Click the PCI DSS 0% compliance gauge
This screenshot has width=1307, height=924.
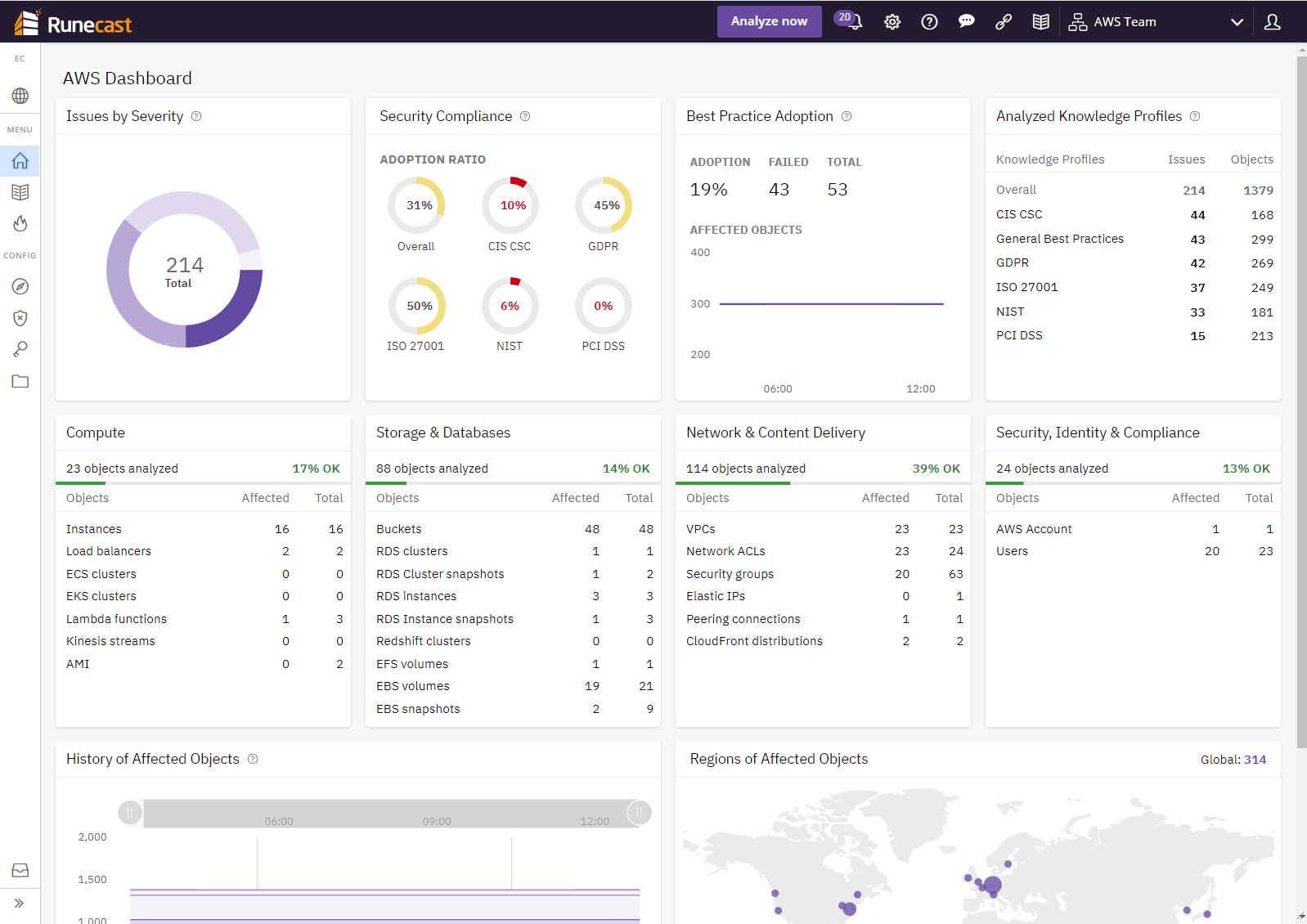603,306
